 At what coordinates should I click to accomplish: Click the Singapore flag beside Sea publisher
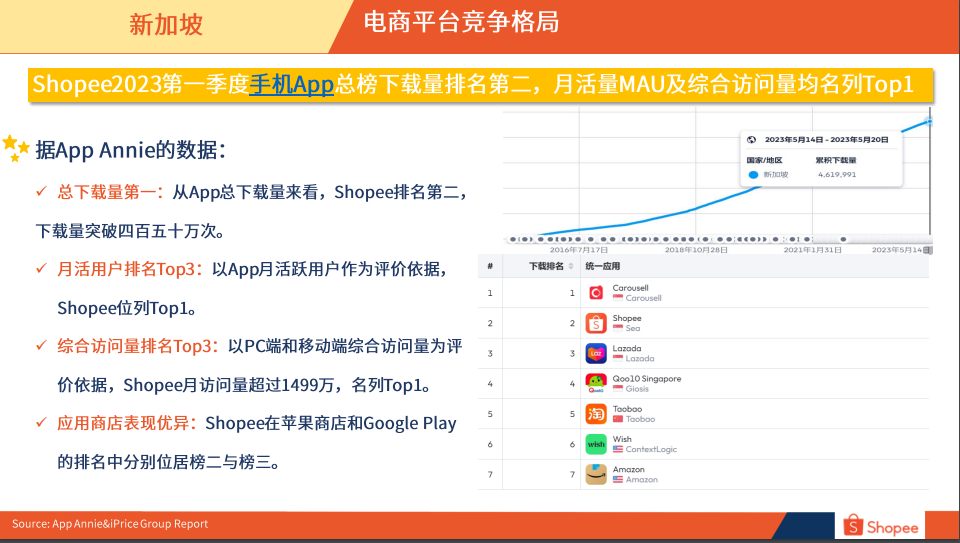pos(618,329)
